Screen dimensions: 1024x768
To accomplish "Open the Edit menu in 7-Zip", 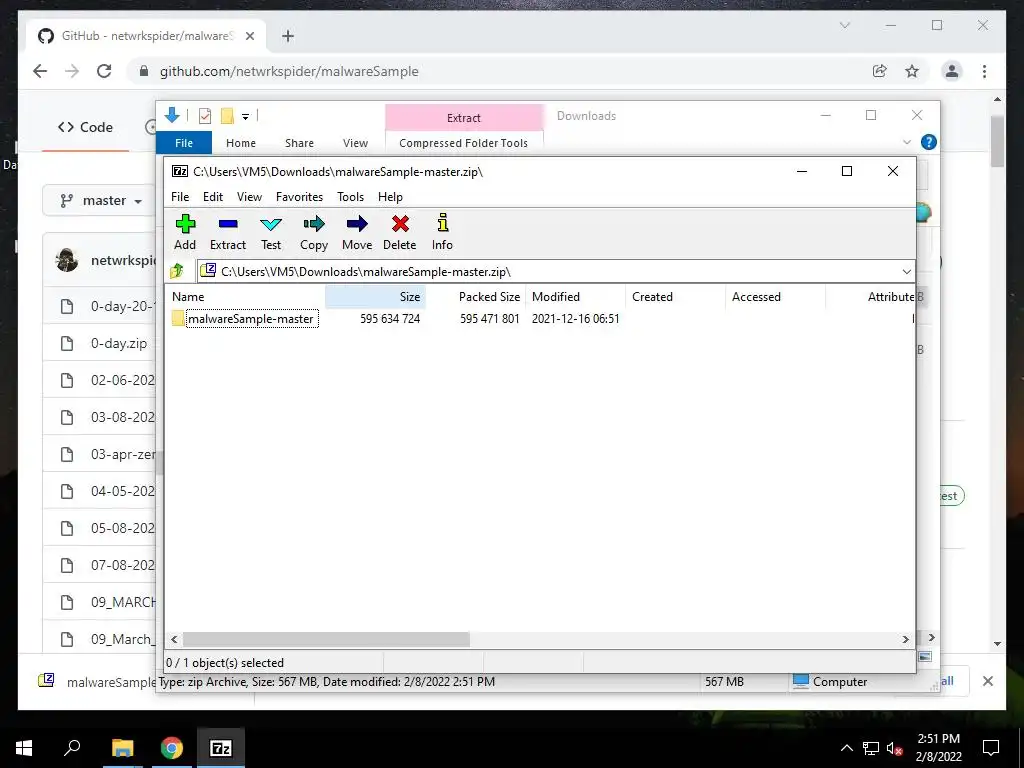I will pos(213,197).
